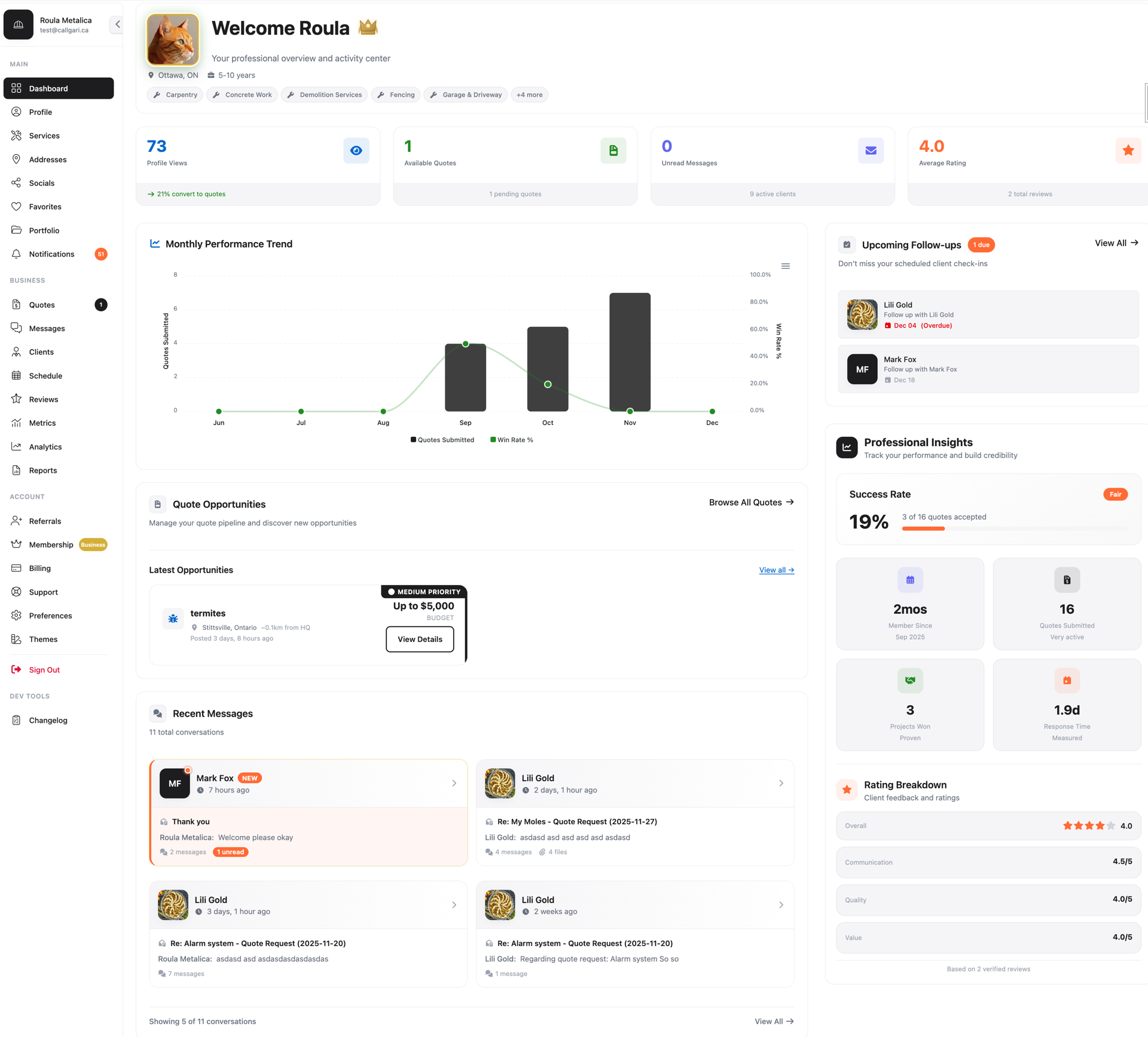Open the Schedule section from the sidebar
The height and width of the screenshot is (1037, 1148).
[44, 375]
